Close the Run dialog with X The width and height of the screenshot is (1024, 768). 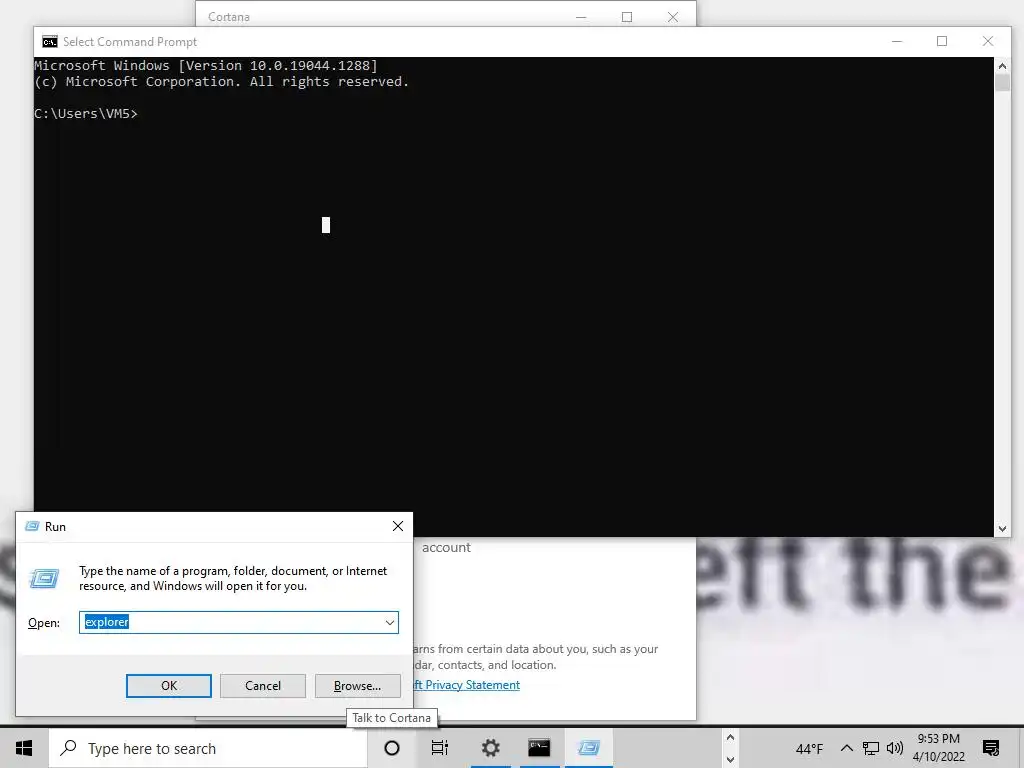click(398, 526)
